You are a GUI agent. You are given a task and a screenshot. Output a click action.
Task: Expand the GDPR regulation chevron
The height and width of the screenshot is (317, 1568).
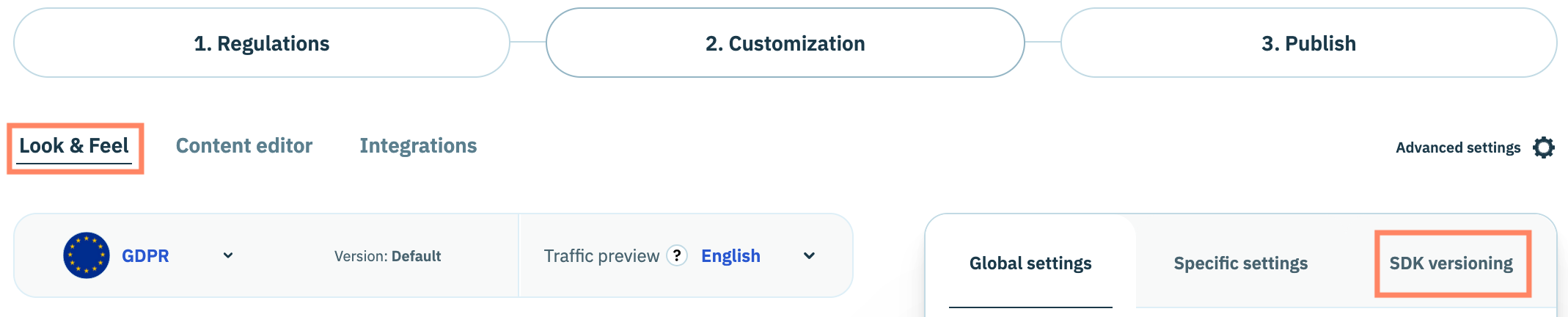pyautogui.click(x=228, y=255)
